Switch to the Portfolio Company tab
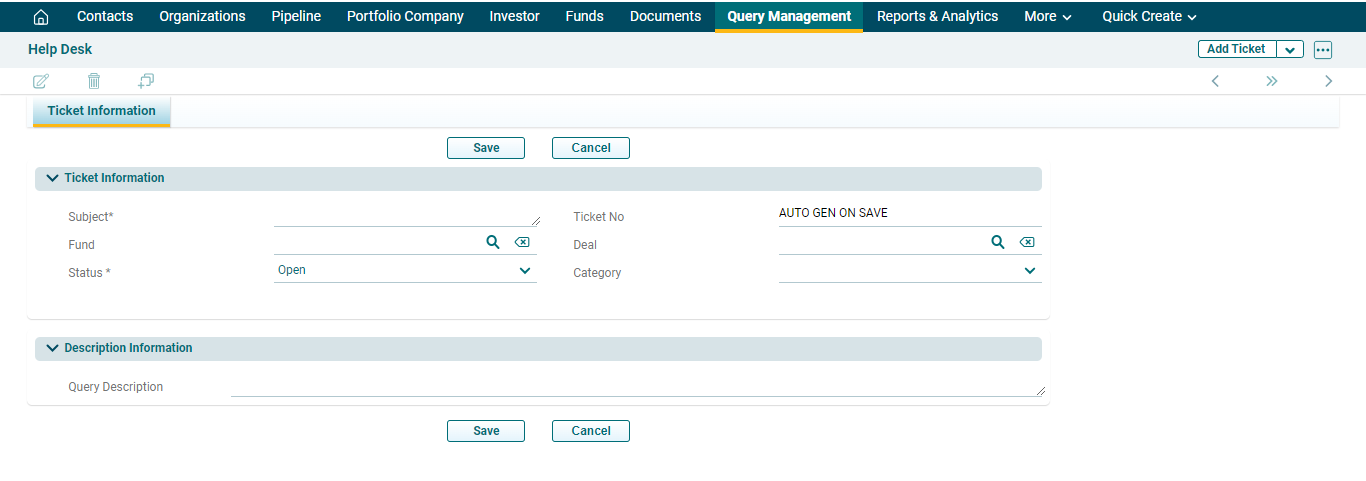Image resolution: width=1366 pixels, height=481 pixels. tap(405, 16)
